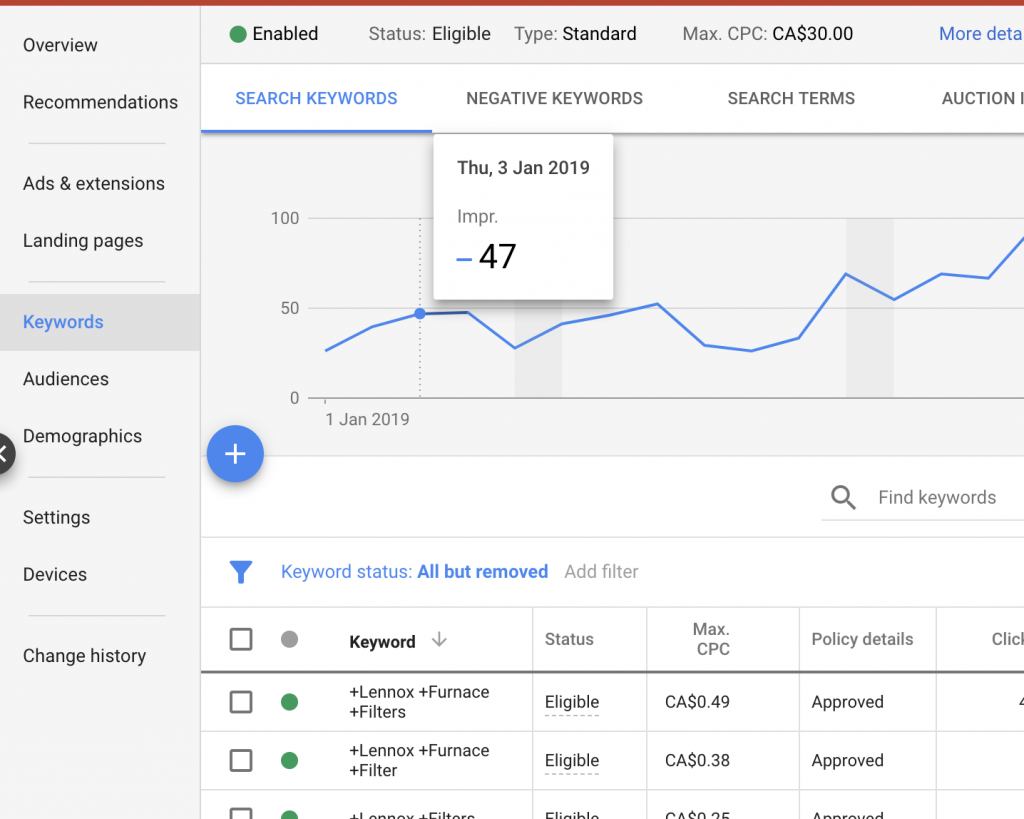1024x819 pixels.
Task: Toggle the select-all checkbox in table header
Action: (241, 640)
